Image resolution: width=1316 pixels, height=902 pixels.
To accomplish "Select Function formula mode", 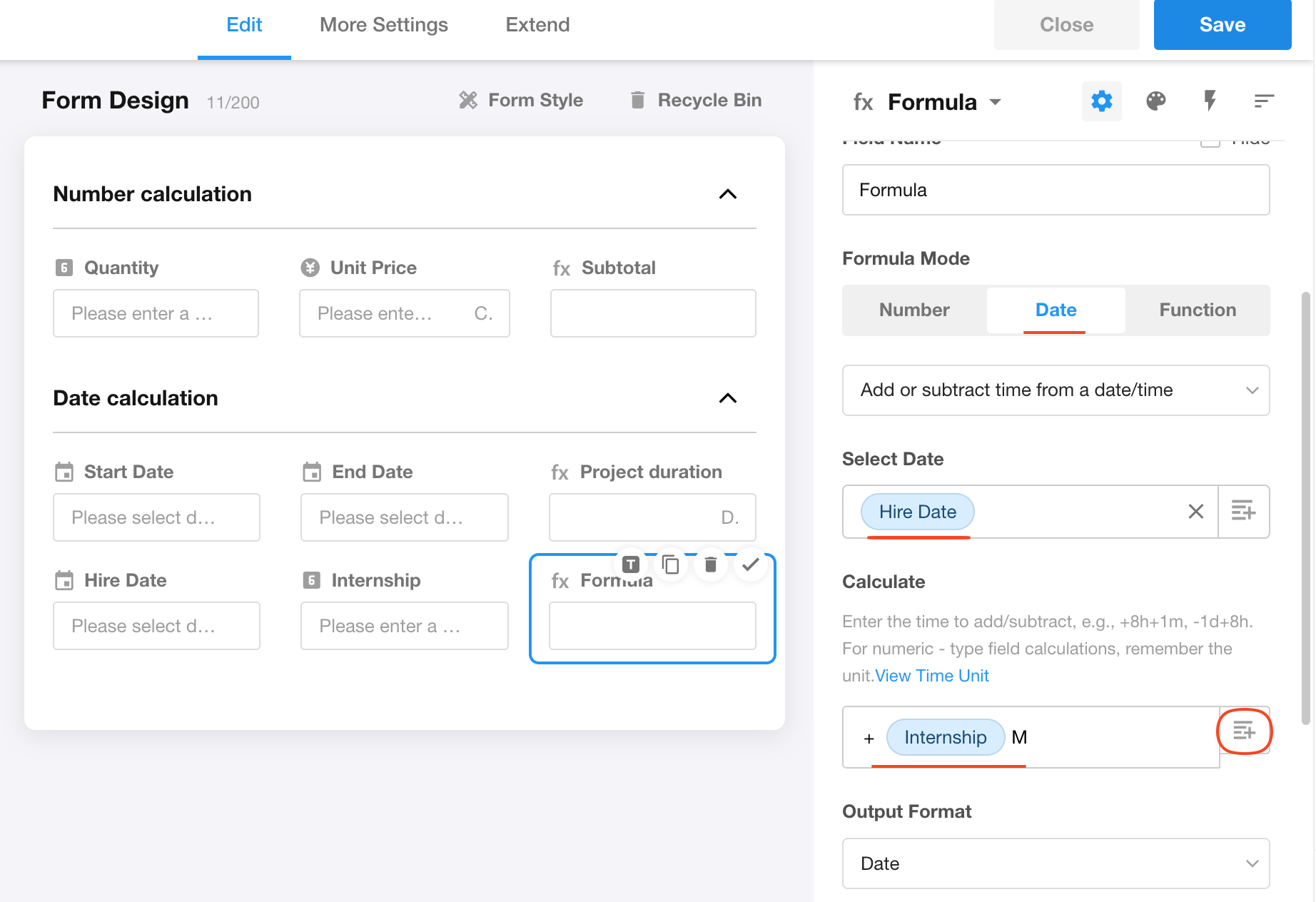I will (1197, 310).
